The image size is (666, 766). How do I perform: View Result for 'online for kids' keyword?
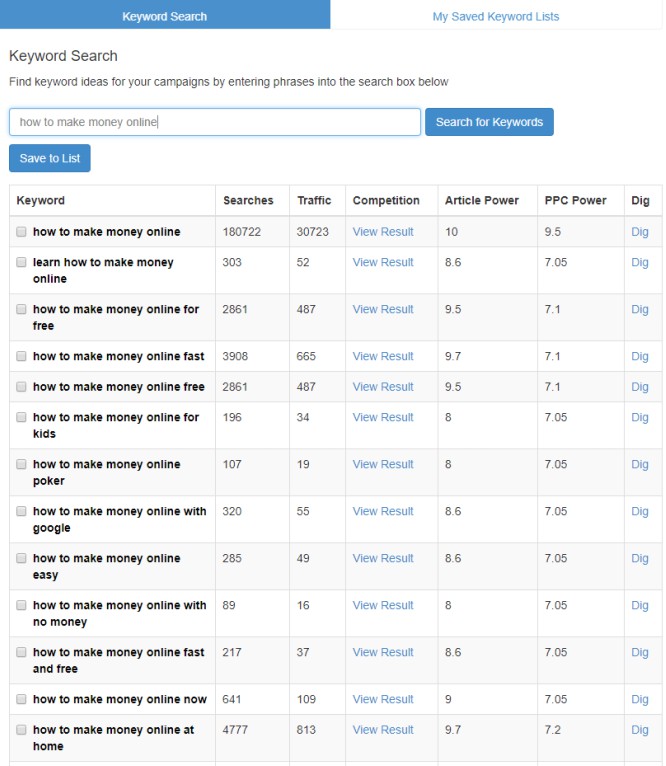click(x=383, y=417)
